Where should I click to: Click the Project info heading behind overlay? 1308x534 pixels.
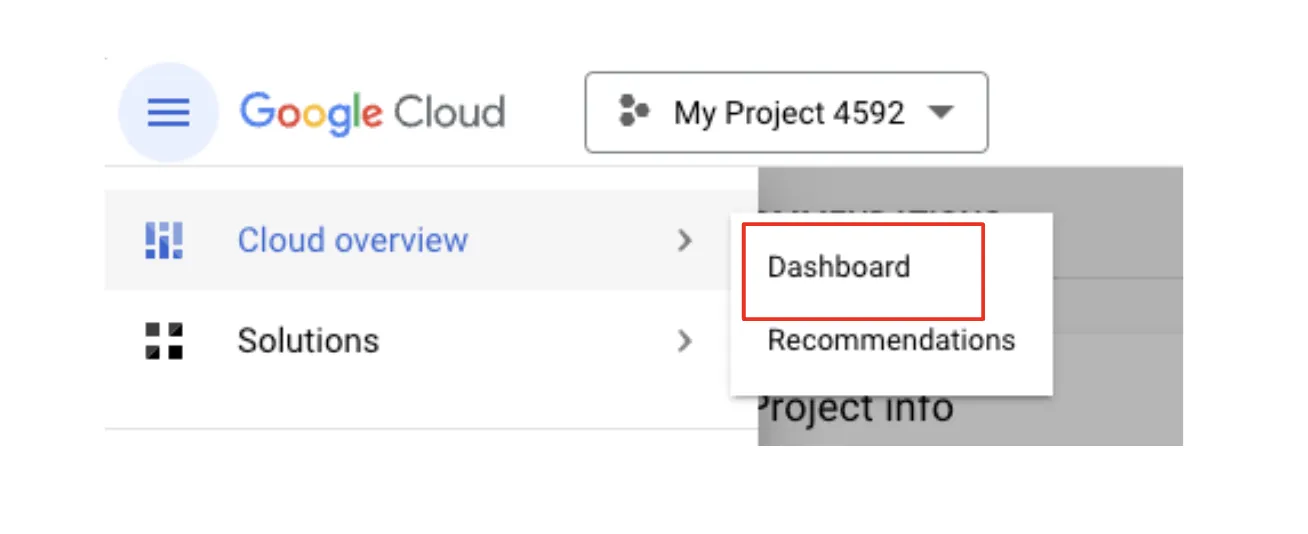[854, 409]
